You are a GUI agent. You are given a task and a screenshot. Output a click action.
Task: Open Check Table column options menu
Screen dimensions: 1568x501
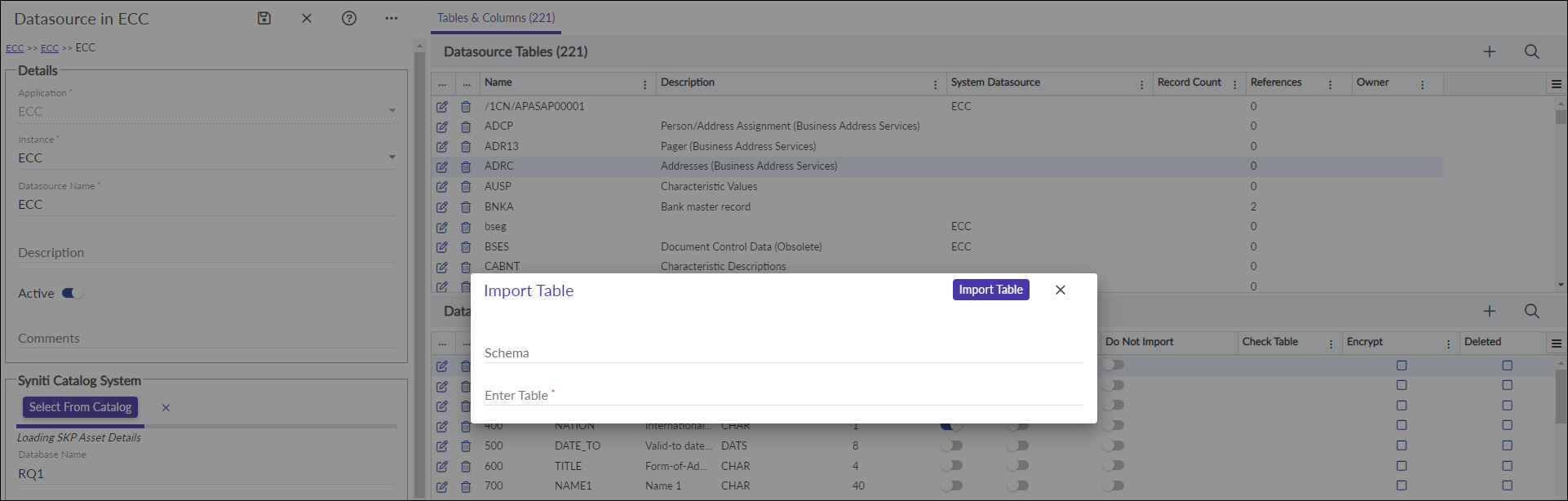click(1331, 344)
